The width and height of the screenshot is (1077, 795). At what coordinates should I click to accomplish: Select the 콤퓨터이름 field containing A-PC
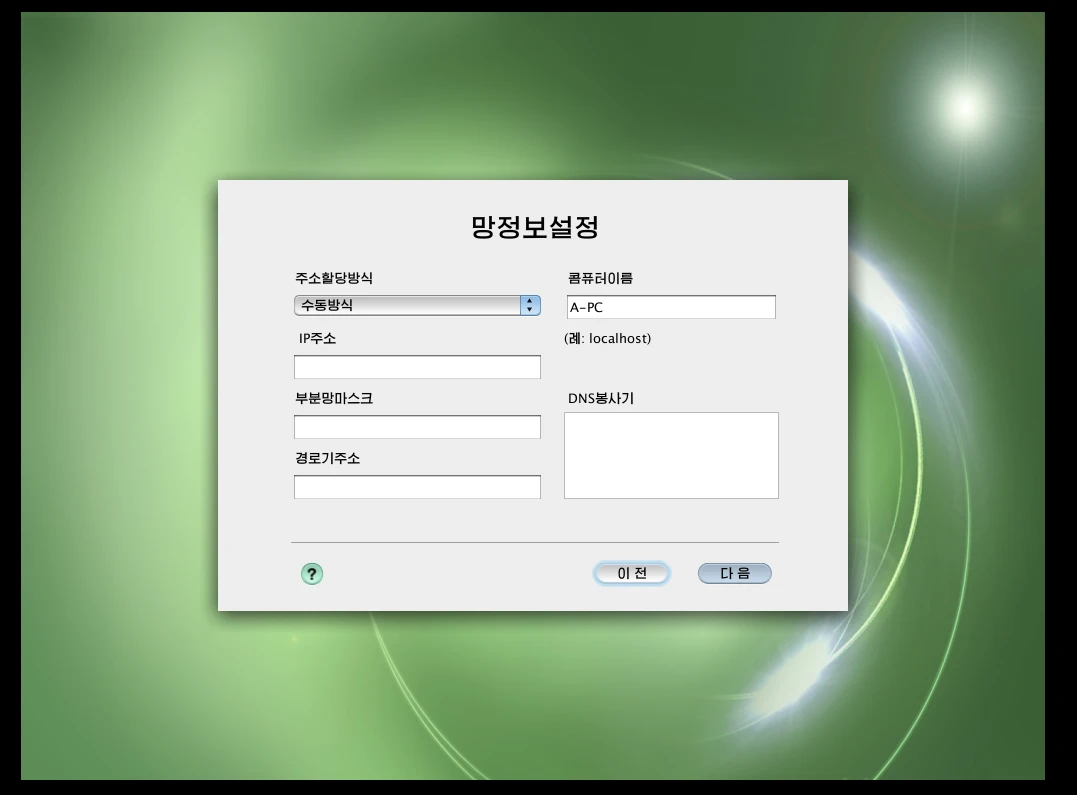pyautogui.click(x=670, y=306)
